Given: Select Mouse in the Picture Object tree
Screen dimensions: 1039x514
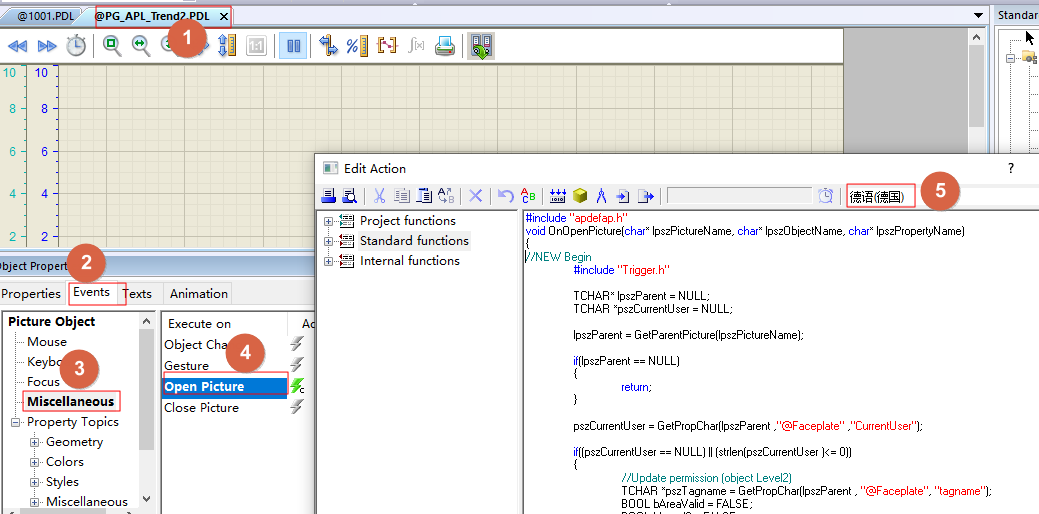Looking at the screenshot, I should point(47,342).
